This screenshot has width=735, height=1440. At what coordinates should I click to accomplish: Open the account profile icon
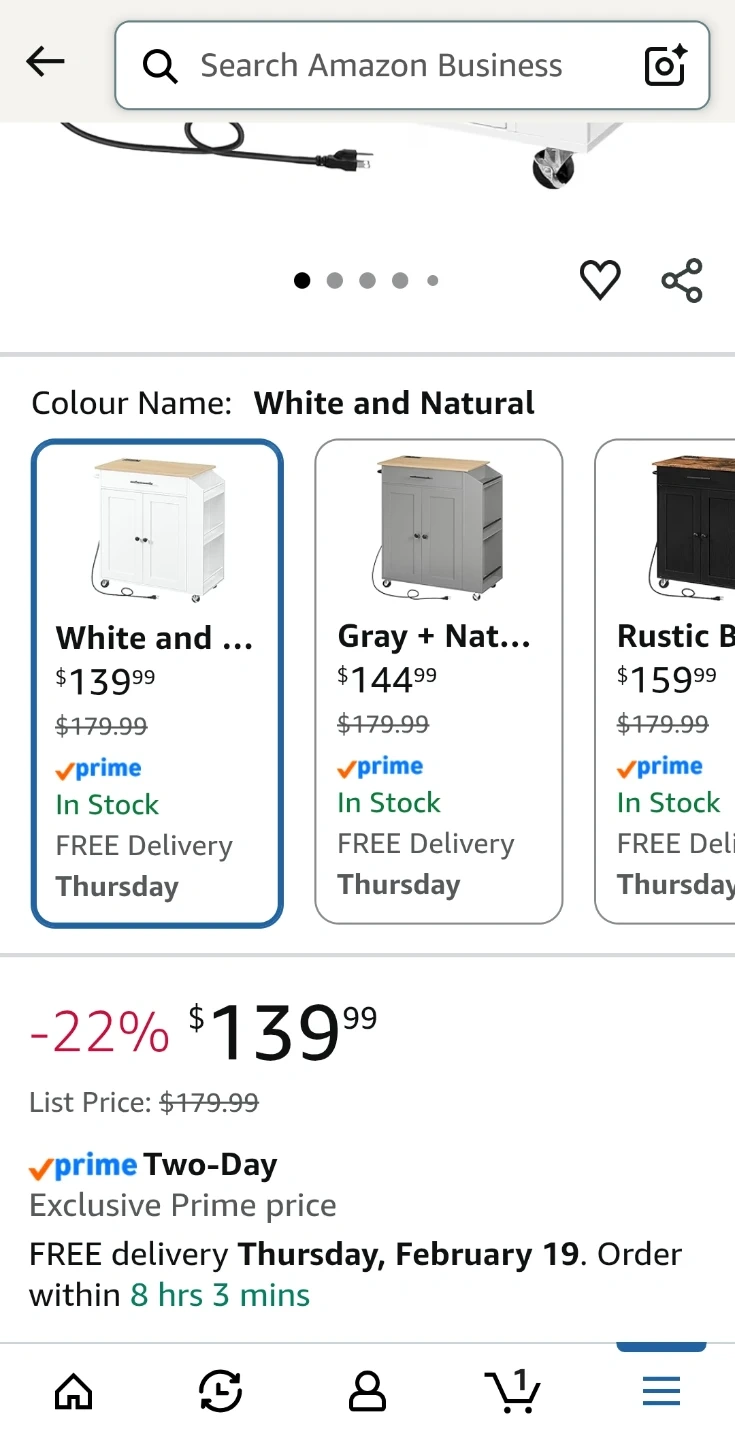click(367, 1391)
